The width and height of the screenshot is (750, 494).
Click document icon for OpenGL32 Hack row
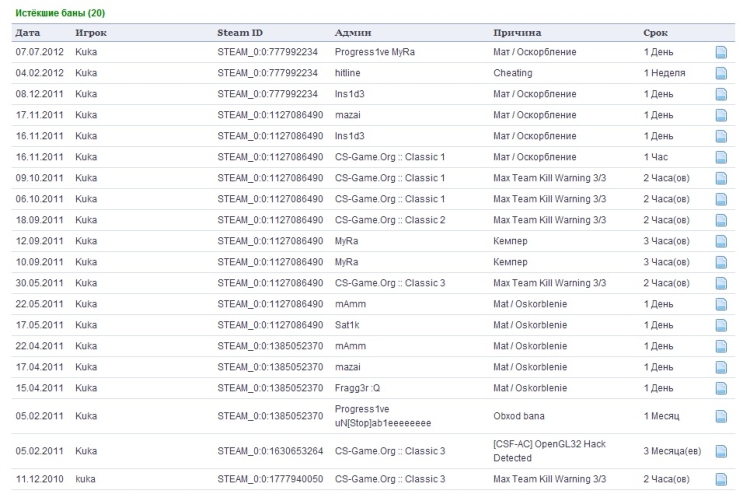tap(721, 451)
